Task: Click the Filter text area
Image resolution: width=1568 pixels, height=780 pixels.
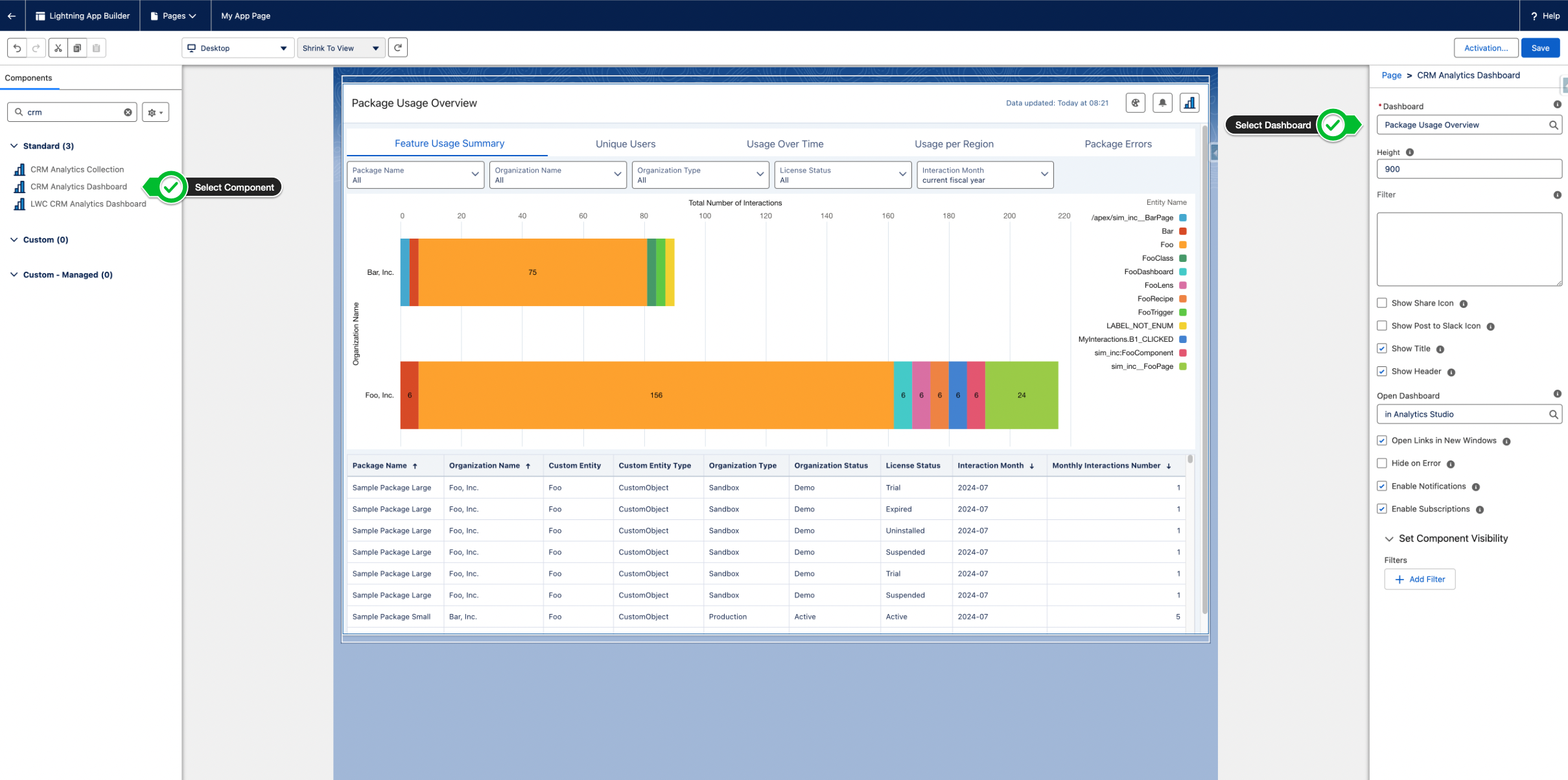Action: tap(1469, 249)
